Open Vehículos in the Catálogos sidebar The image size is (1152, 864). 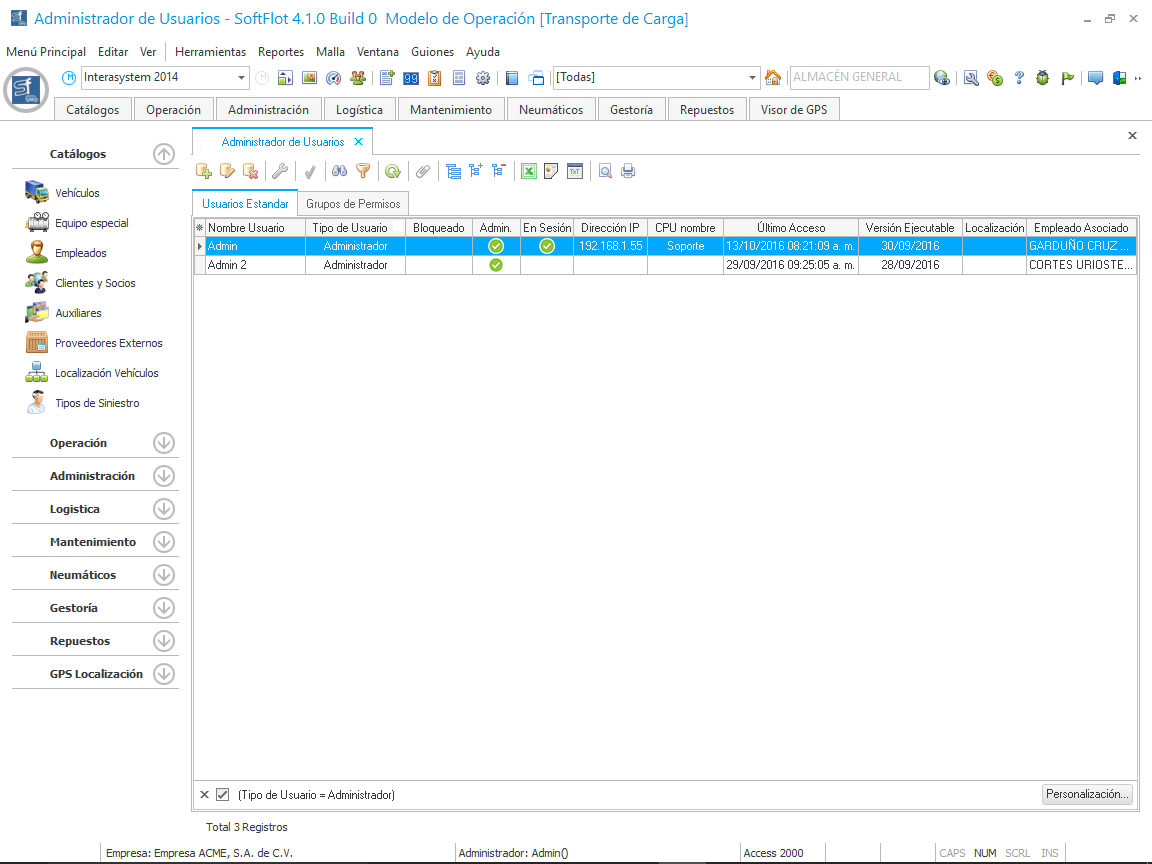click(x=77, y=193)
